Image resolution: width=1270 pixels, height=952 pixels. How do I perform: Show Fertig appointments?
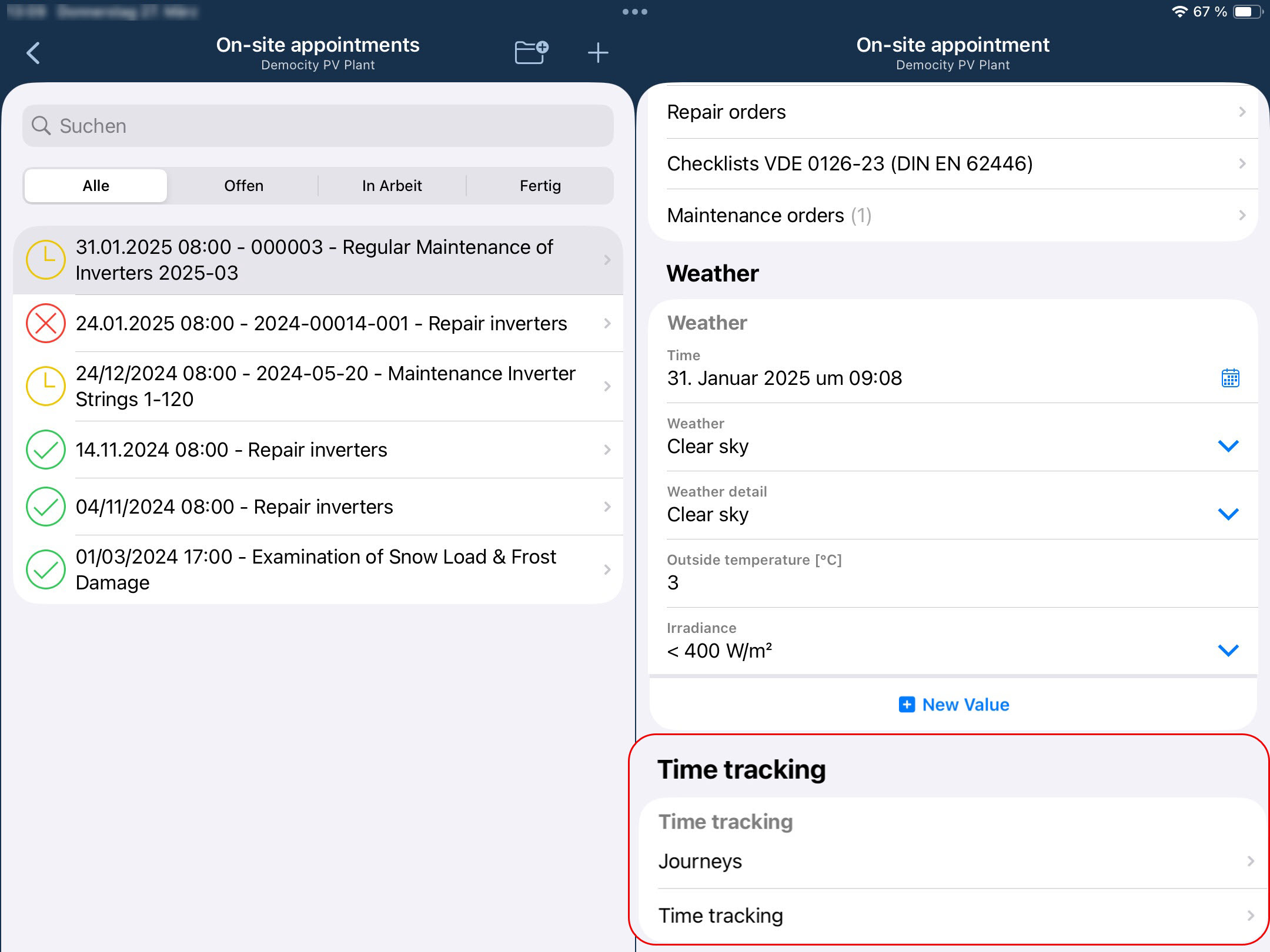pos(540,186)
